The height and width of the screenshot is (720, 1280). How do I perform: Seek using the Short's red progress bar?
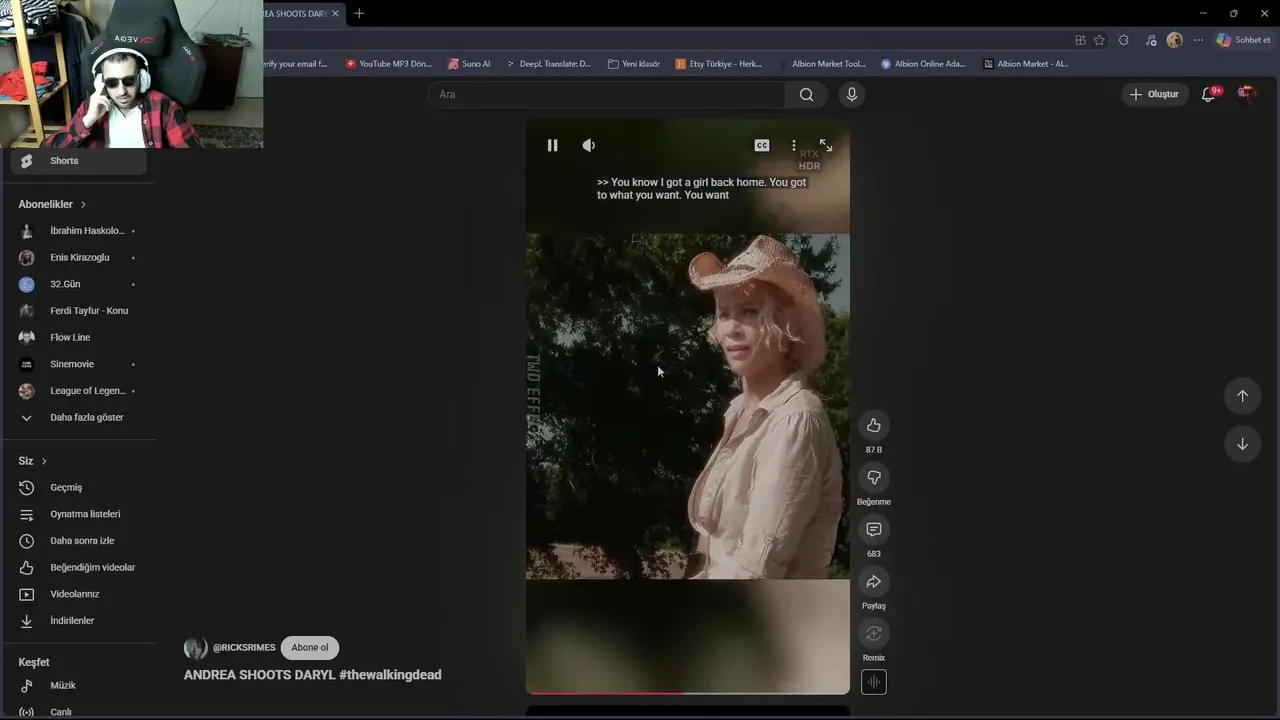click(688, 692)
